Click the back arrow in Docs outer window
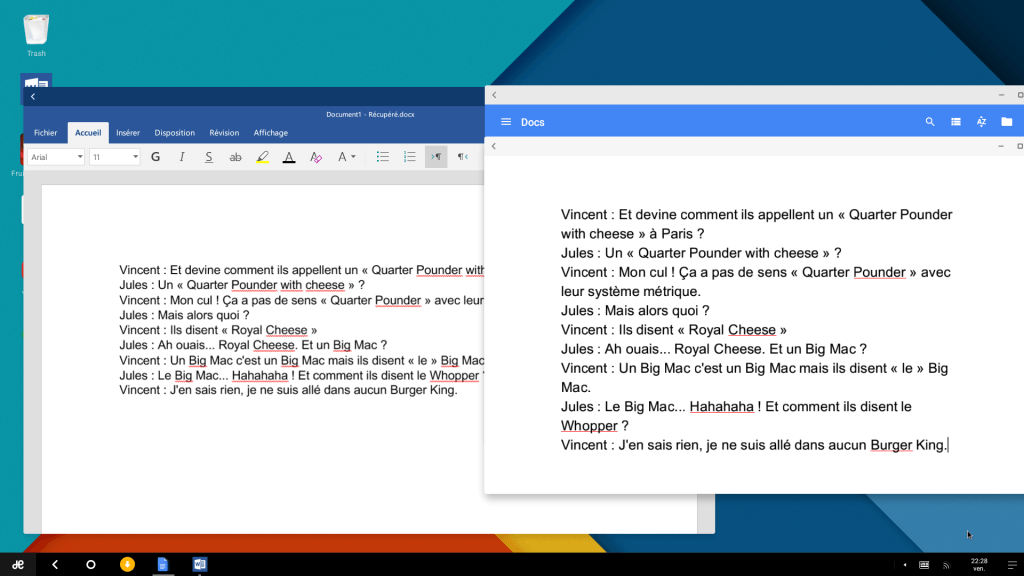Viewport: 1024px width, 576px height. 494,95
